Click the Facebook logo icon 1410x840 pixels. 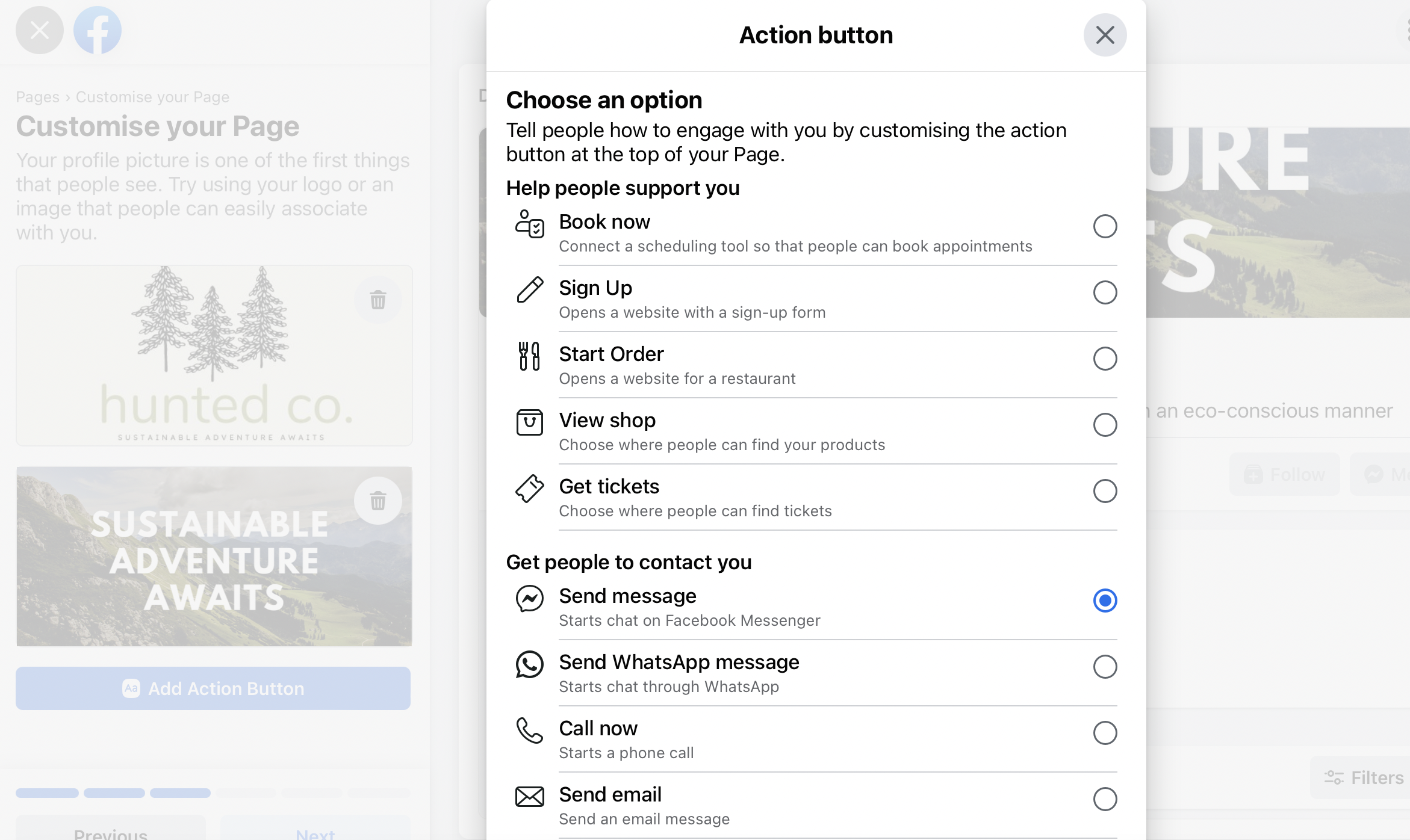[x=98, y=30]
